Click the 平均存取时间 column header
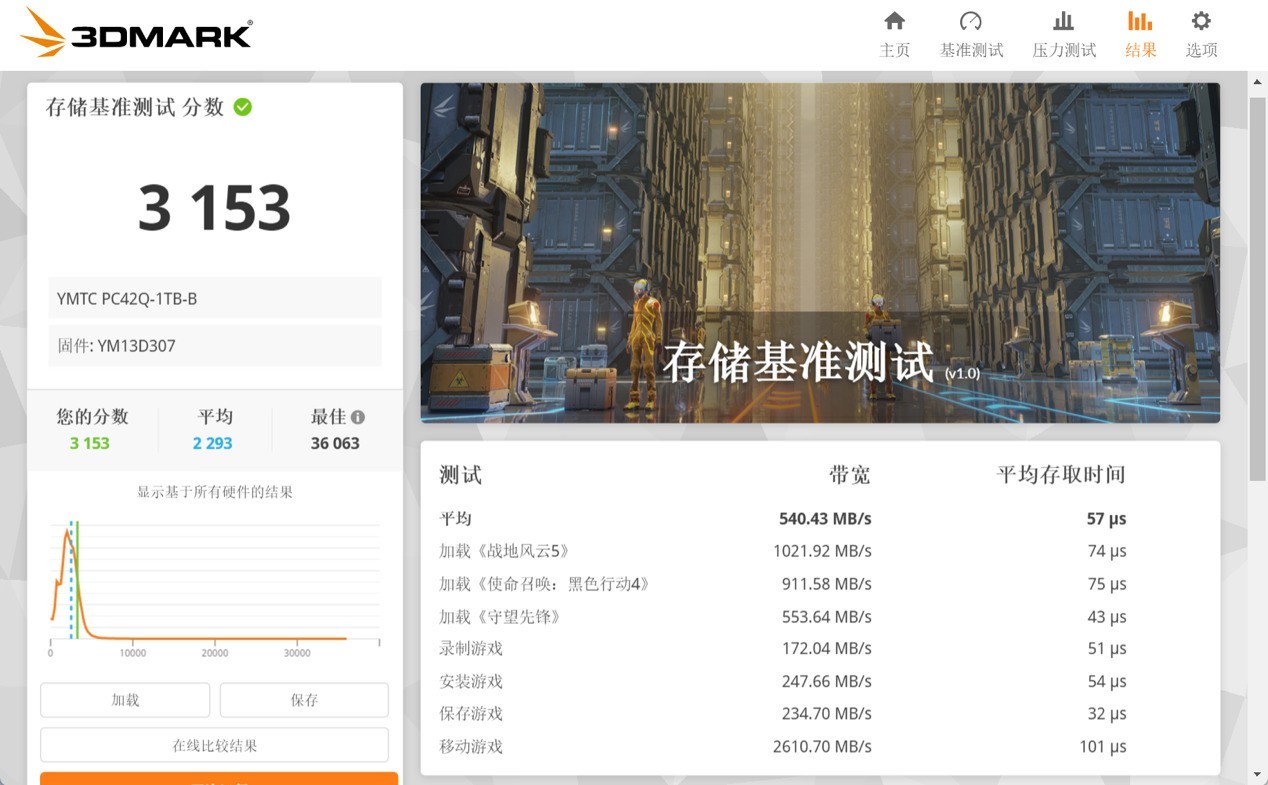The height and width of the screenshot is (785, 1268). (x=1061, y=475)
